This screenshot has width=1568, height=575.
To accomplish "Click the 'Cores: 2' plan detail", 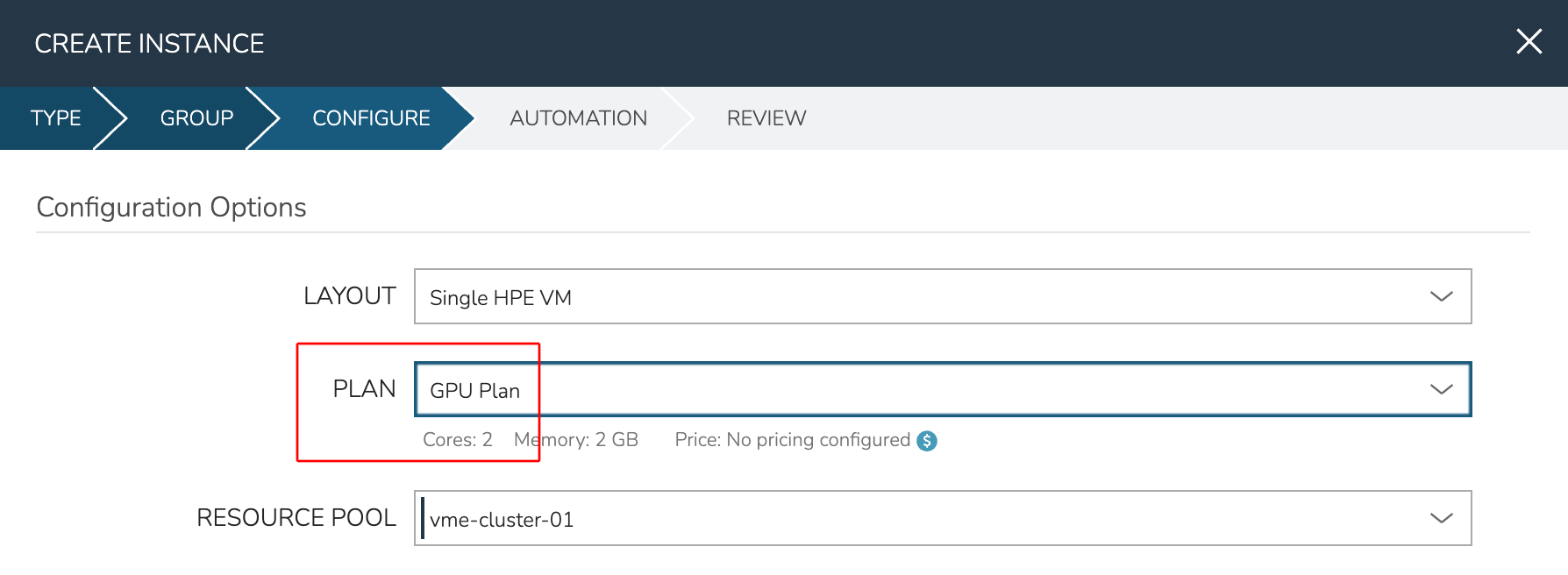I will 457,440.
